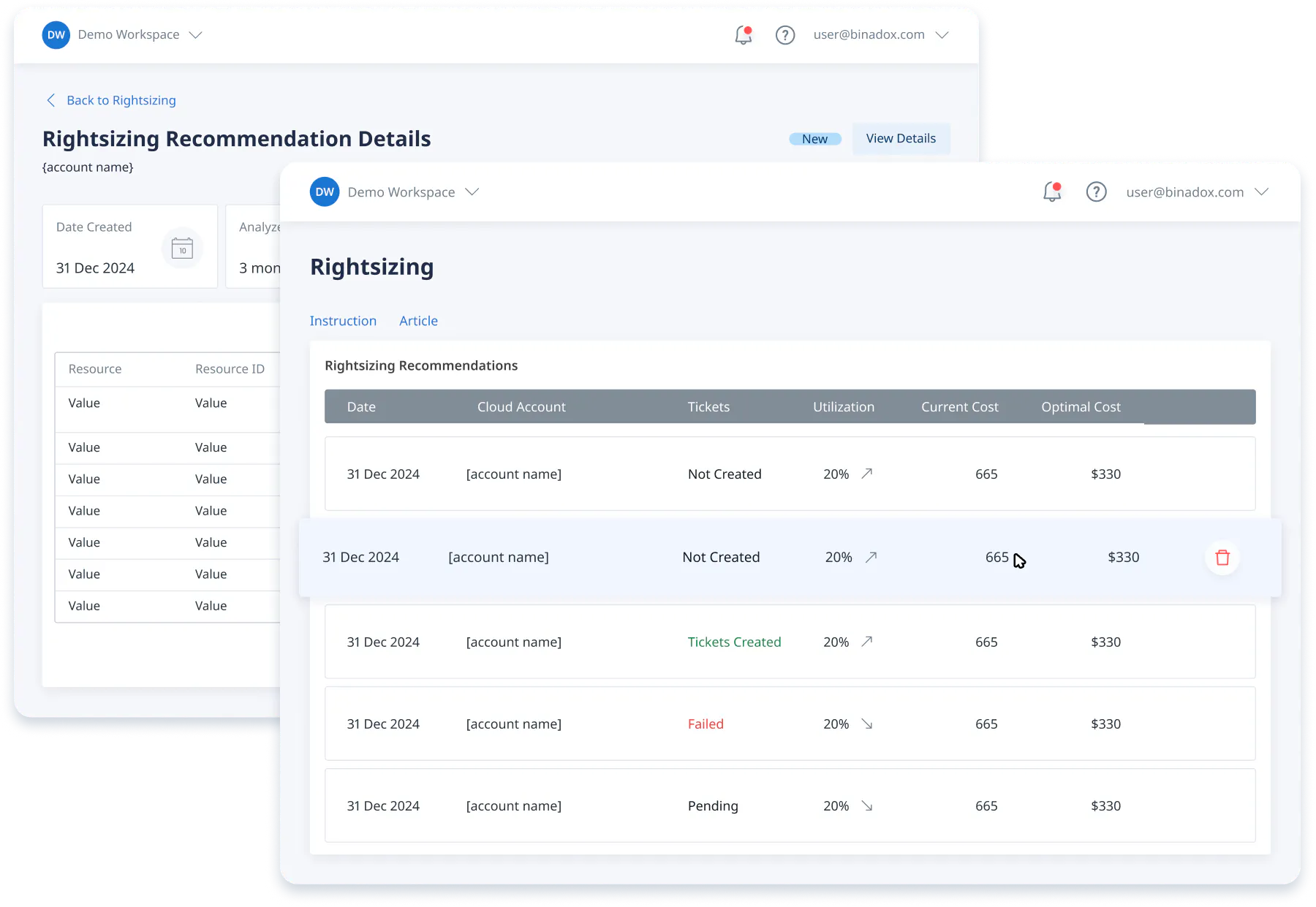Viewport: 1316px width, 907px height.
Task: Expand user@binadox.com menu in Rightsizing window
Action: click(1261, 192)
